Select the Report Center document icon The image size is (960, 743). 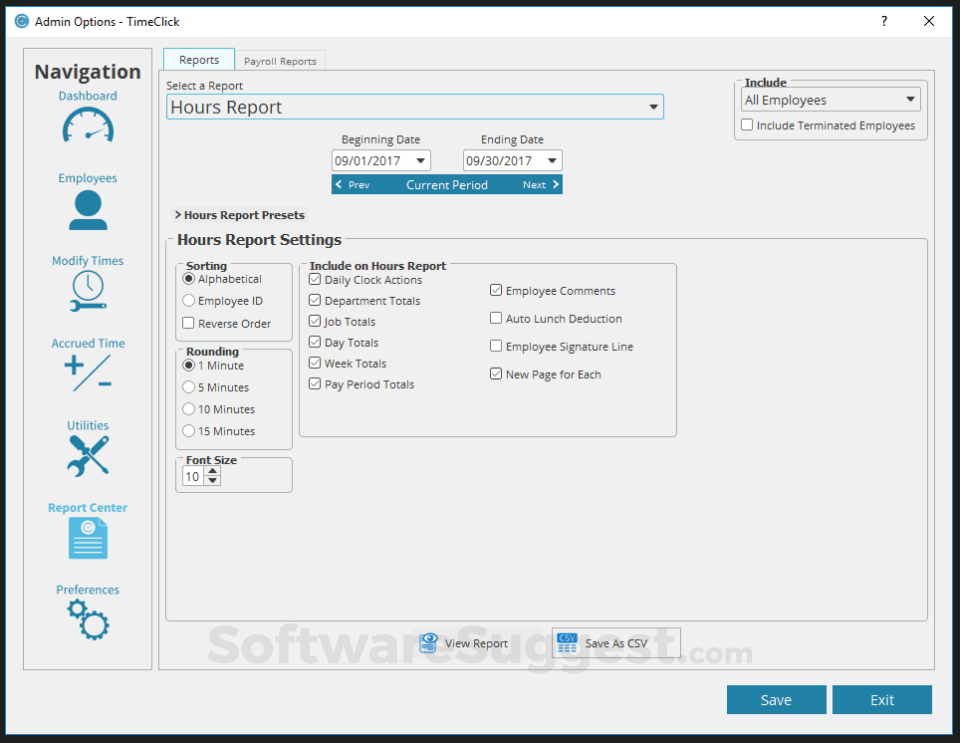point(87,536)
